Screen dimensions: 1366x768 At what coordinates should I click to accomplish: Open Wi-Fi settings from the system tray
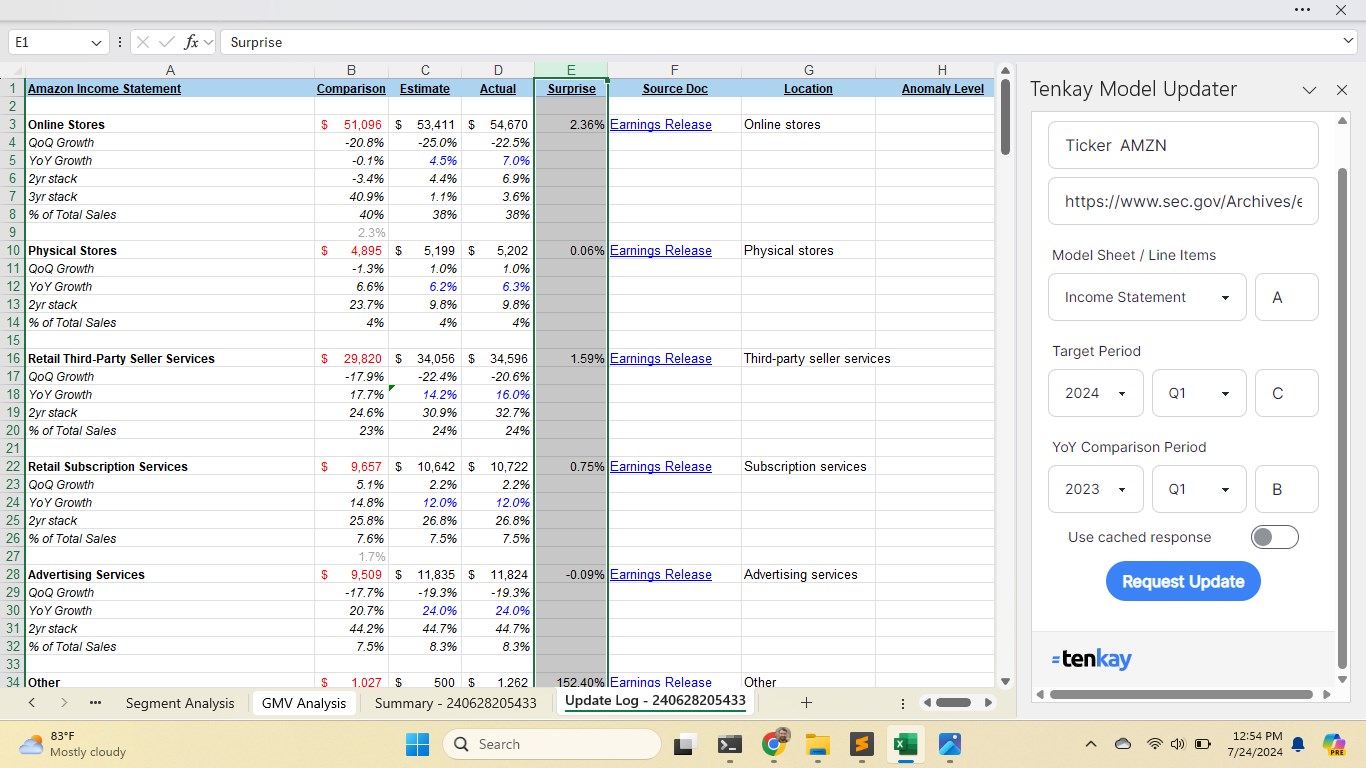[x=1155, y=744]
